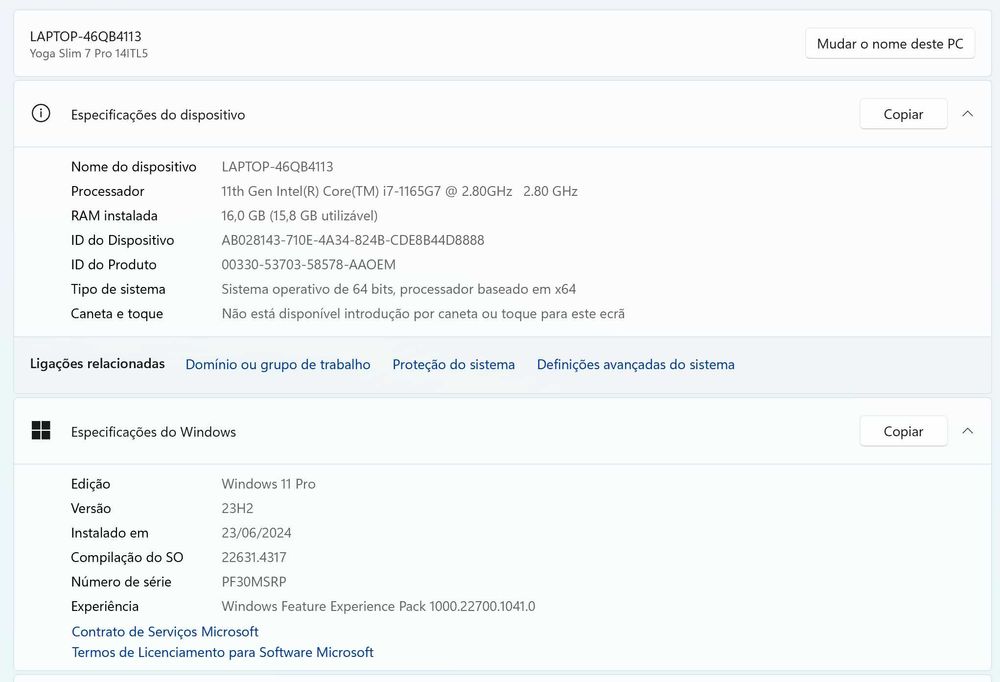Select the device name value in specifications
The height and width of the screenshot is (682, 1000).
coord(277,167)
